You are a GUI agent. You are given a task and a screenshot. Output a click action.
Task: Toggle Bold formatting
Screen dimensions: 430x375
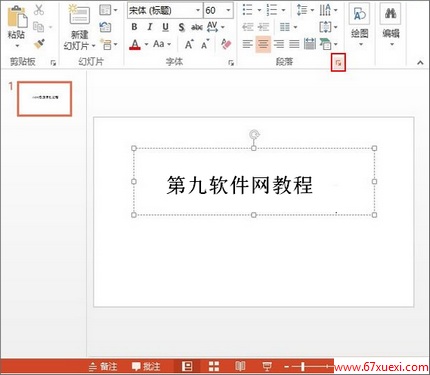(x=134, y=27)
